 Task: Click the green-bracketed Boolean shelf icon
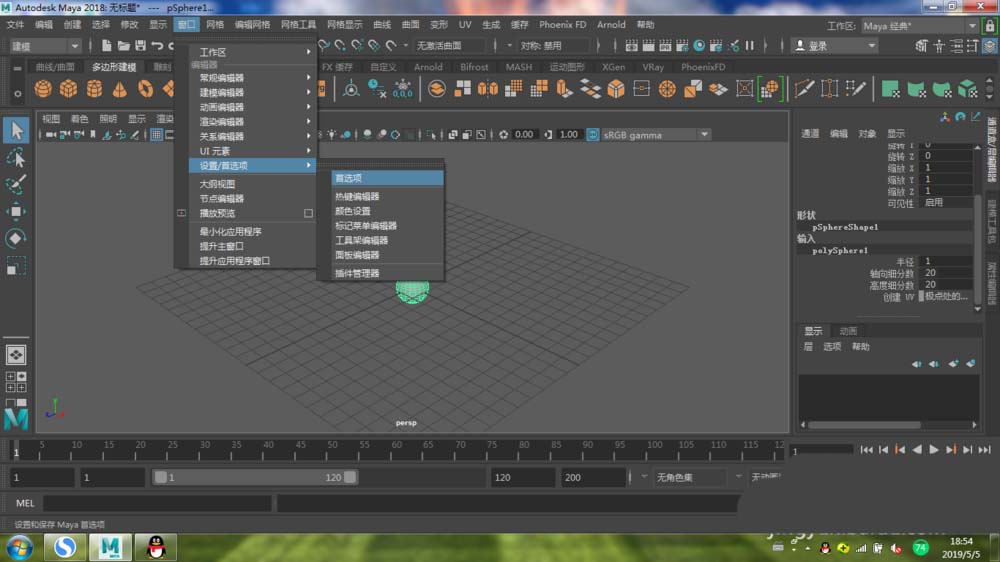[x=770, y=89]
